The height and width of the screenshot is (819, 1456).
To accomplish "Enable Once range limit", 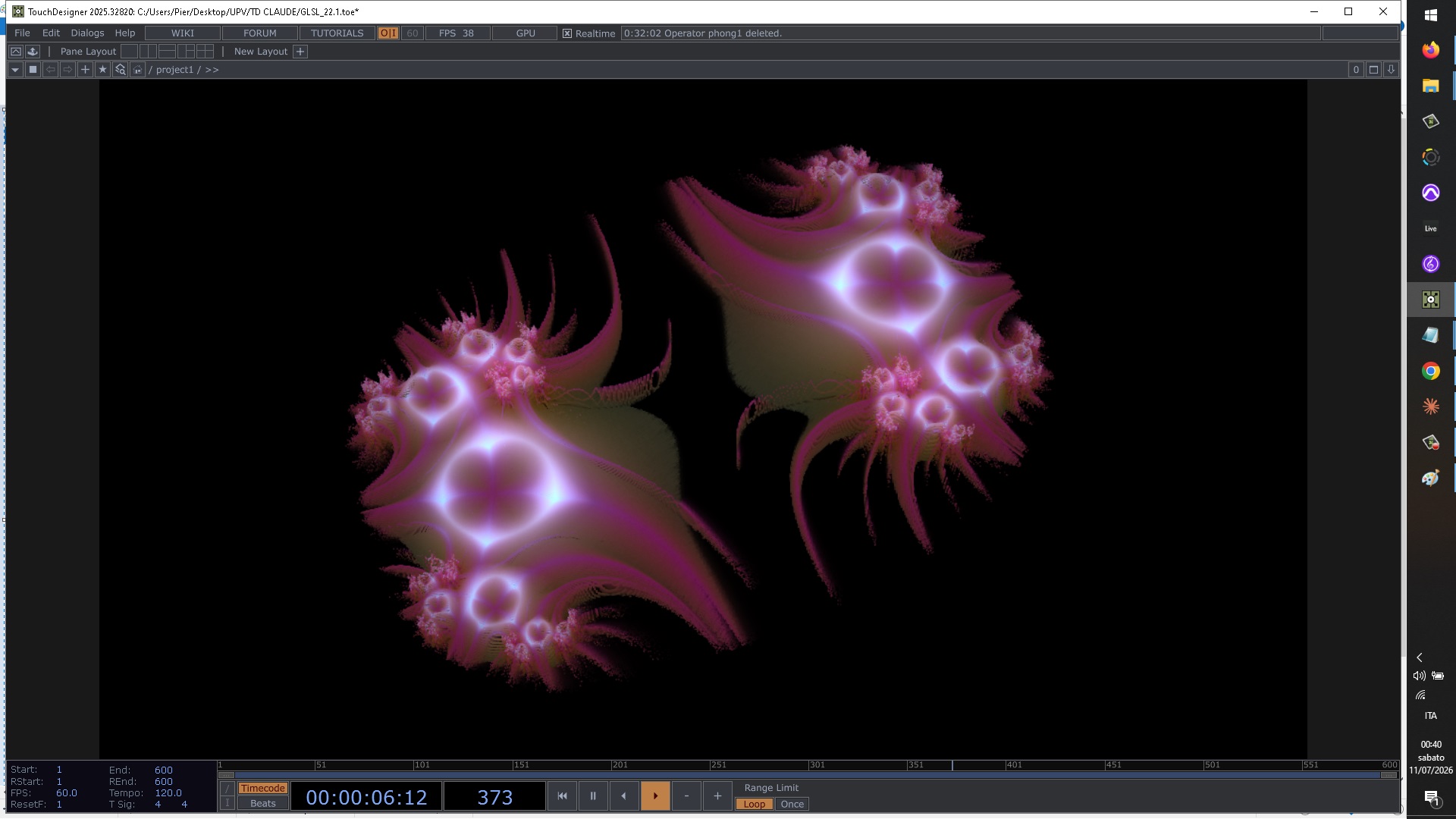I will coord(792,805).
